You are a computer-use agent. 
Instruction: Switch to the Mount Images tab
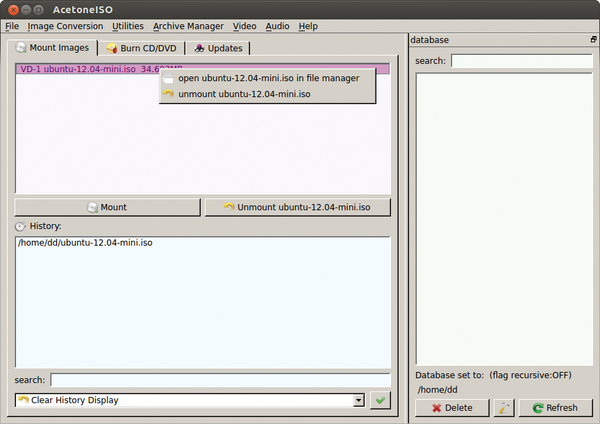coord(52,48)
